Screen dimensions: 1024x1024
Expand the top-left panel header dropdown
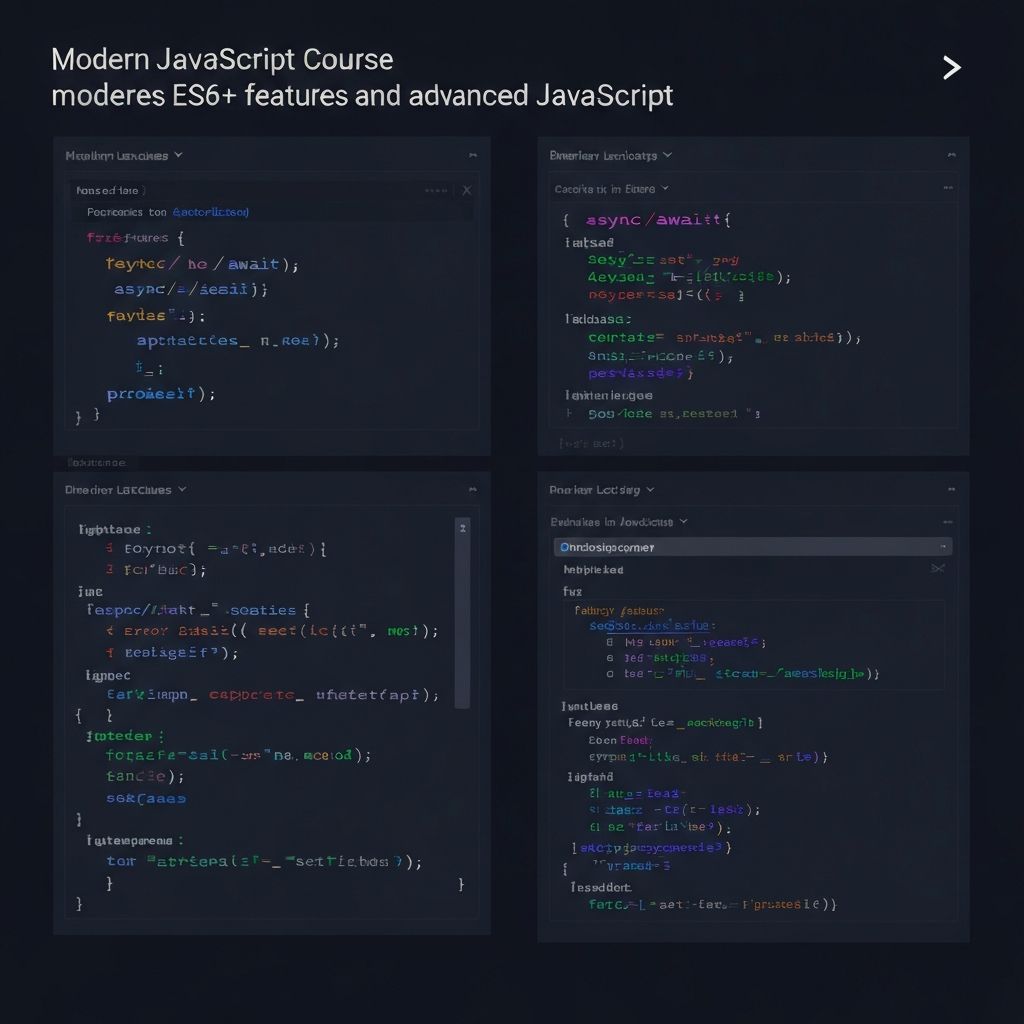(x=176, y=155)
